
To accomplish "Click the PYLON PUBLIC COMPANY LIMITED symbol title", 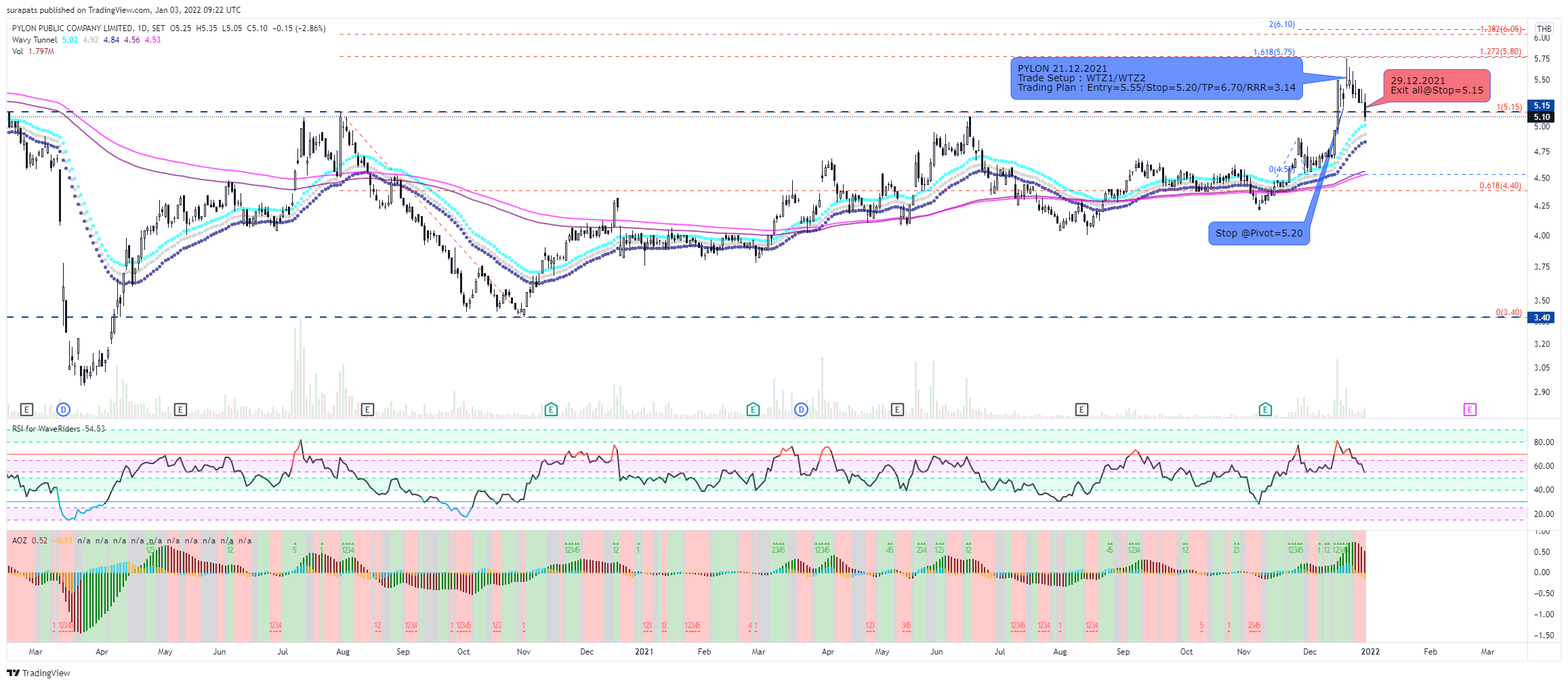I will pyautogui.click(x=73, y=28).
